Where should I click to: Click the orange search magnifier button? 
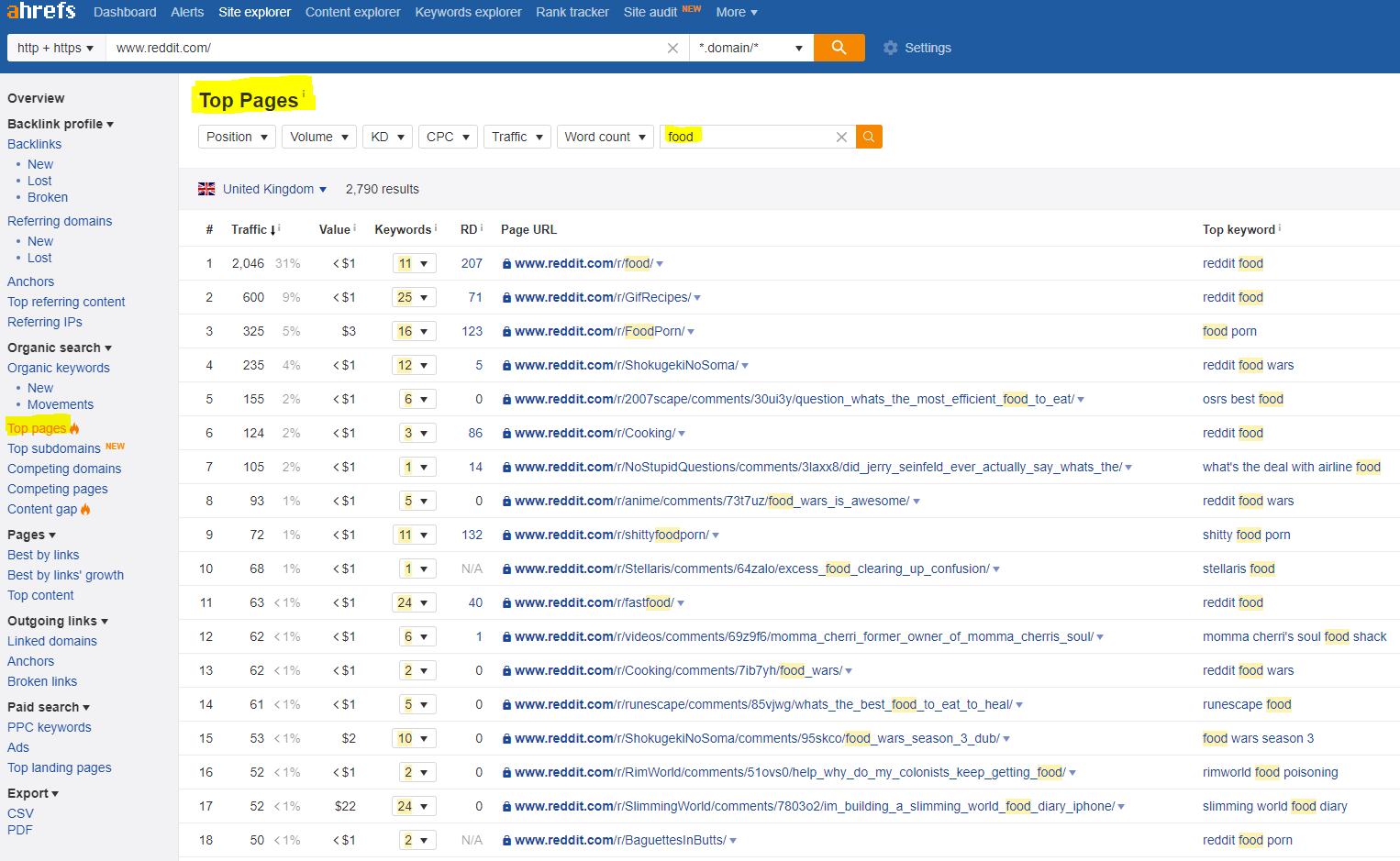pyautogui.click(x=839, y=48)
